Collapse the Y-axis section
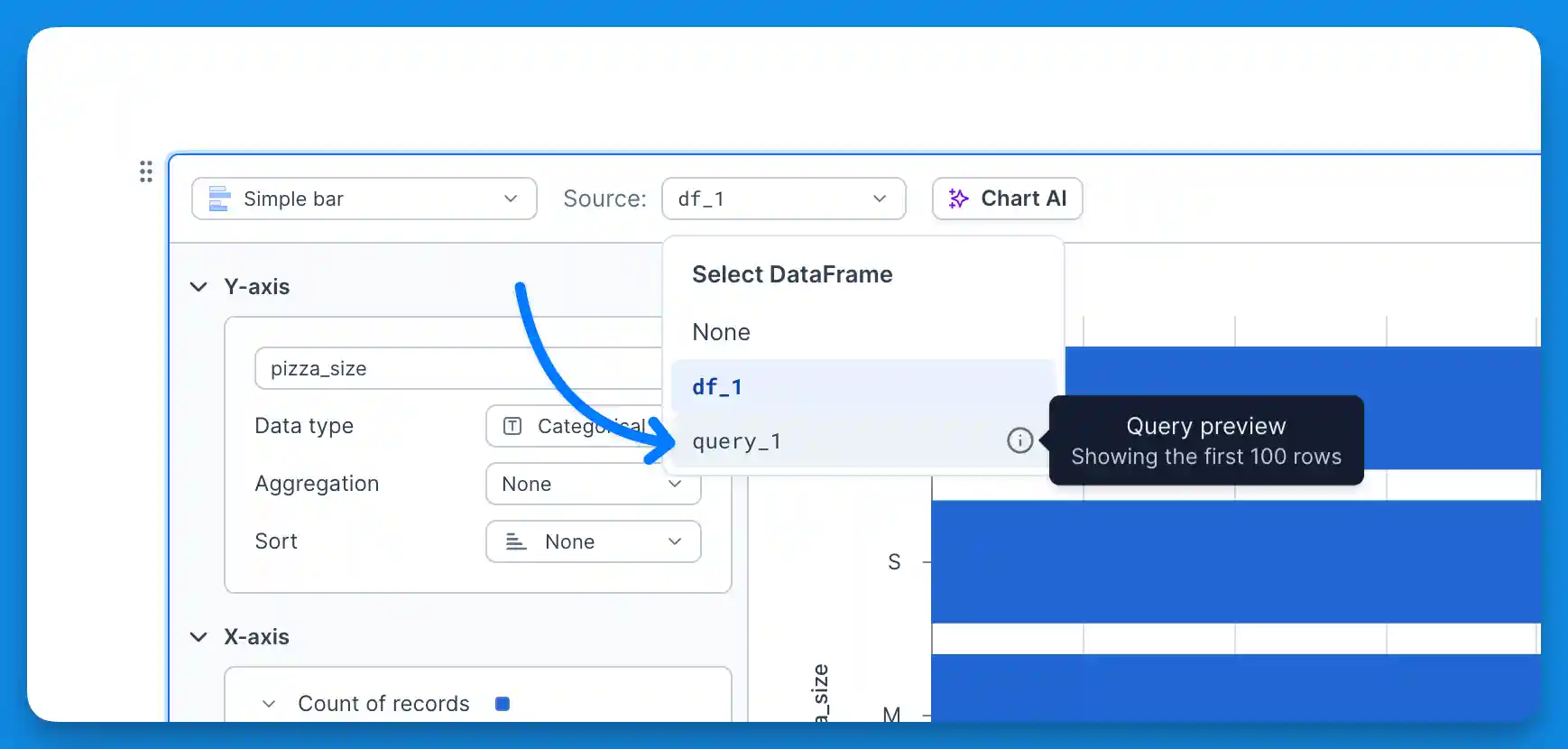Image resolution: width=1568 pixels, height=749 pixels. pos(198,286)
